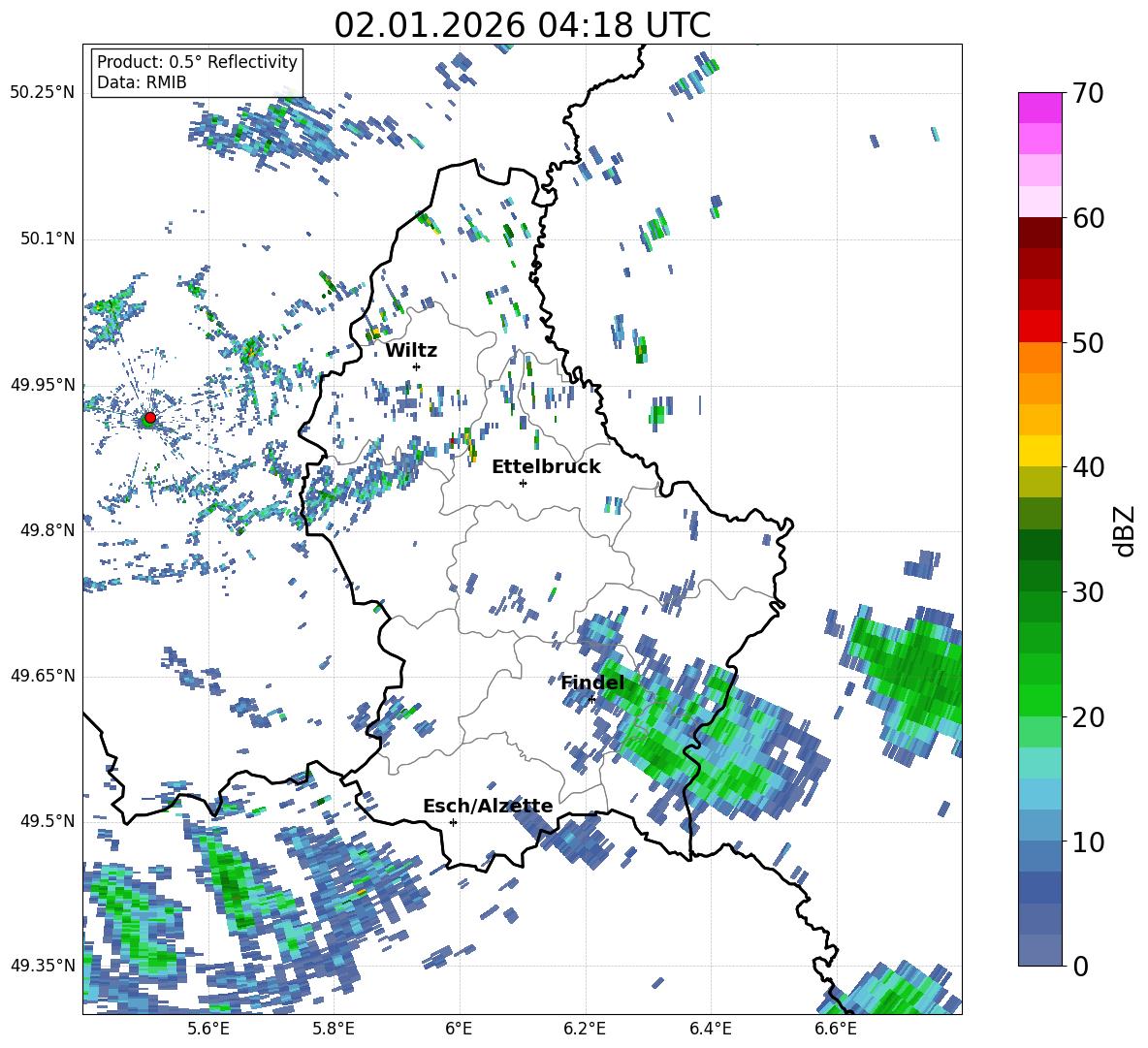Click the Ettelbruck station cross marker
This screenshot has height=1048, width=1148.
523,483
